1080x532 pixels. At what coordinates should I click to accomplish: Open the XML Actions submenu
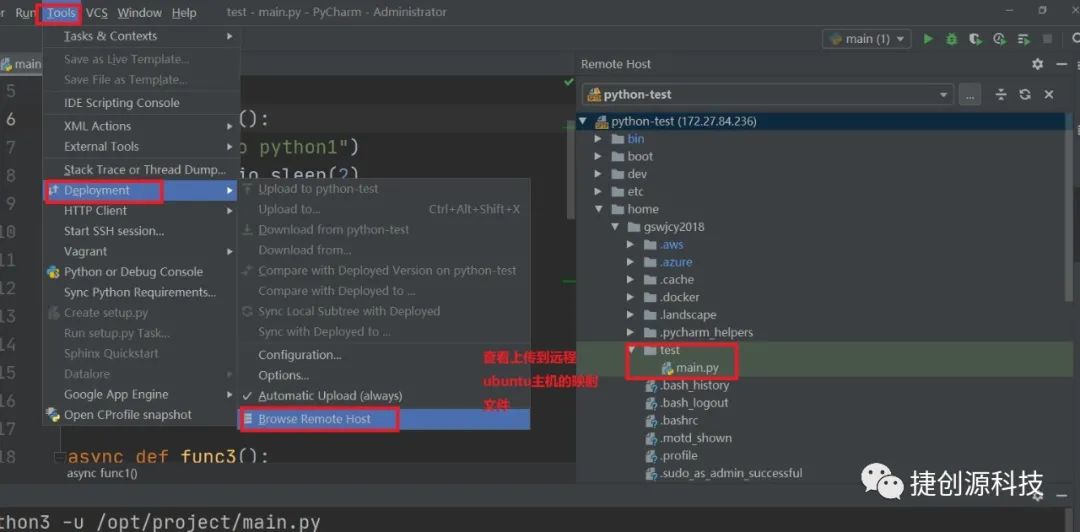tap(141, 126)
